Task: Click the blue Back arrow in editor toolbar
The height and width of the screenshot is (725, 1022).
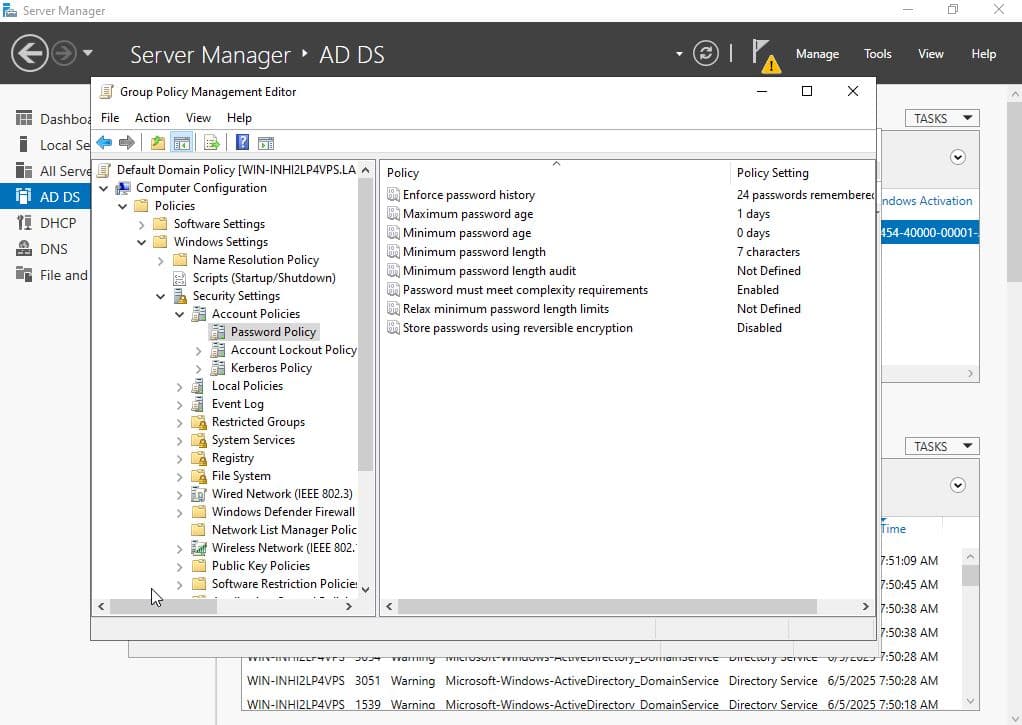Action: point(104,143)
